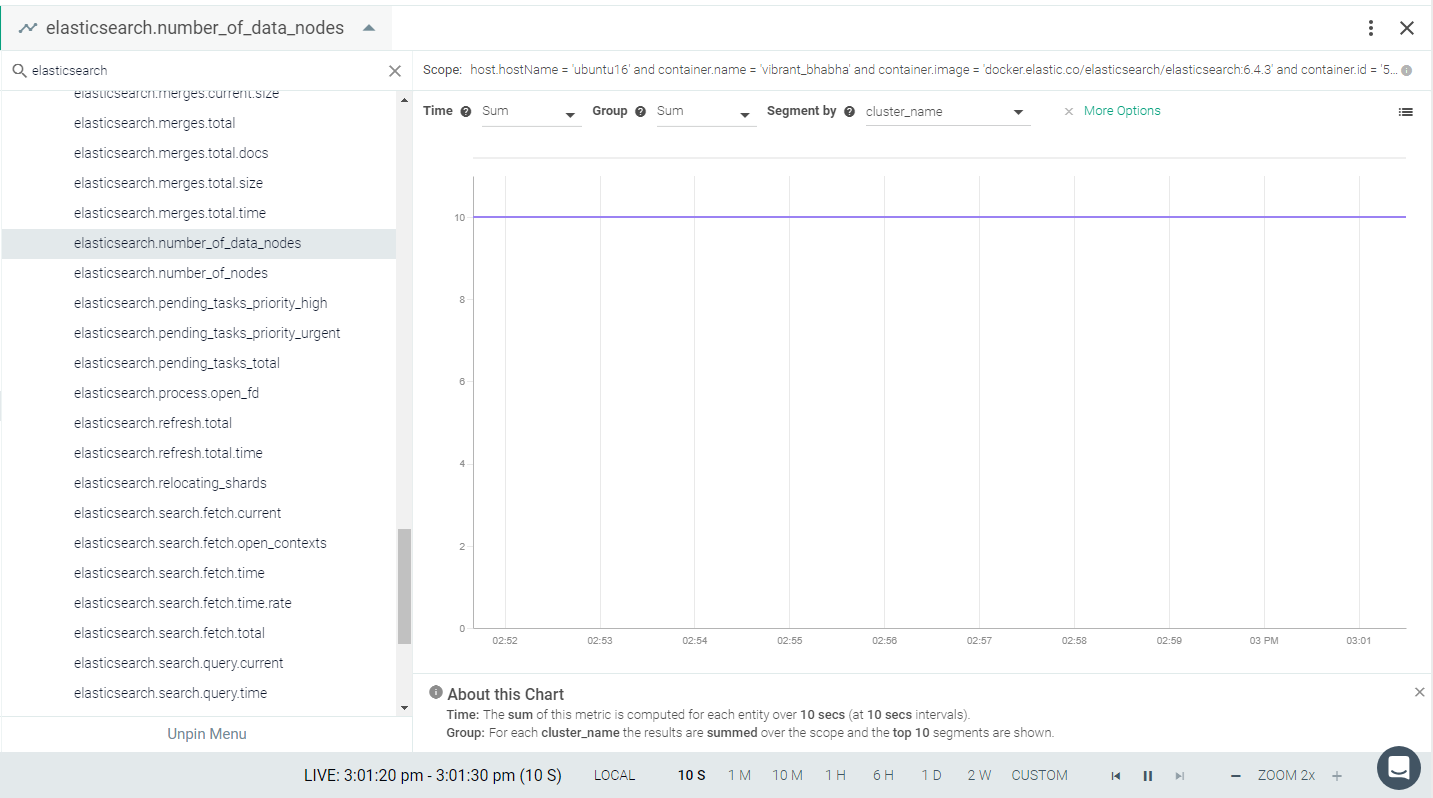Image resolution: width=1433 pixels, height=798 pixels.
Task: Open the Time aggregation Sum dropdown
Action: point(531,112)
